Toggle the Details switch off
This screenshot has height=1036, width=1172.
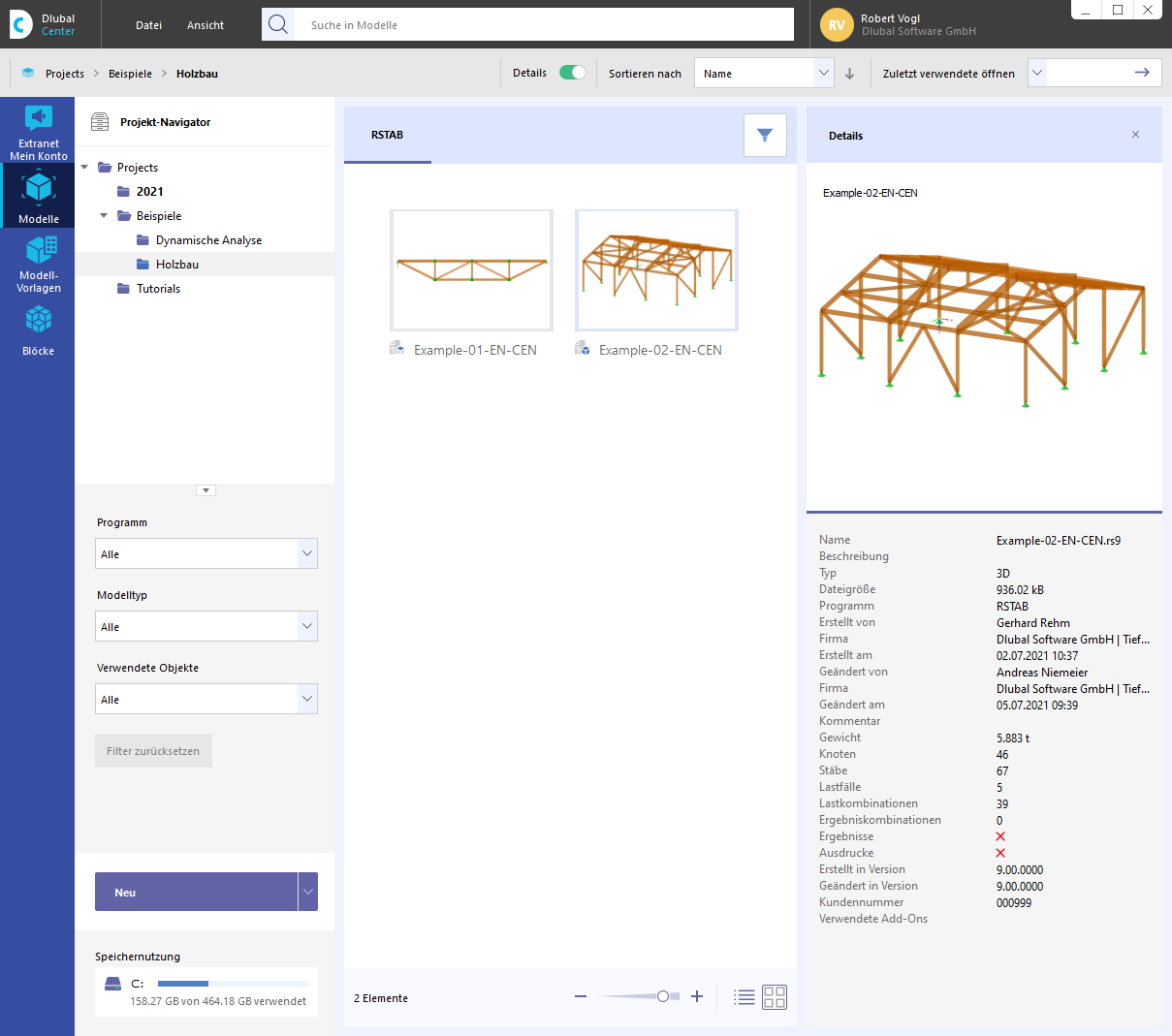tap(572, 72)
